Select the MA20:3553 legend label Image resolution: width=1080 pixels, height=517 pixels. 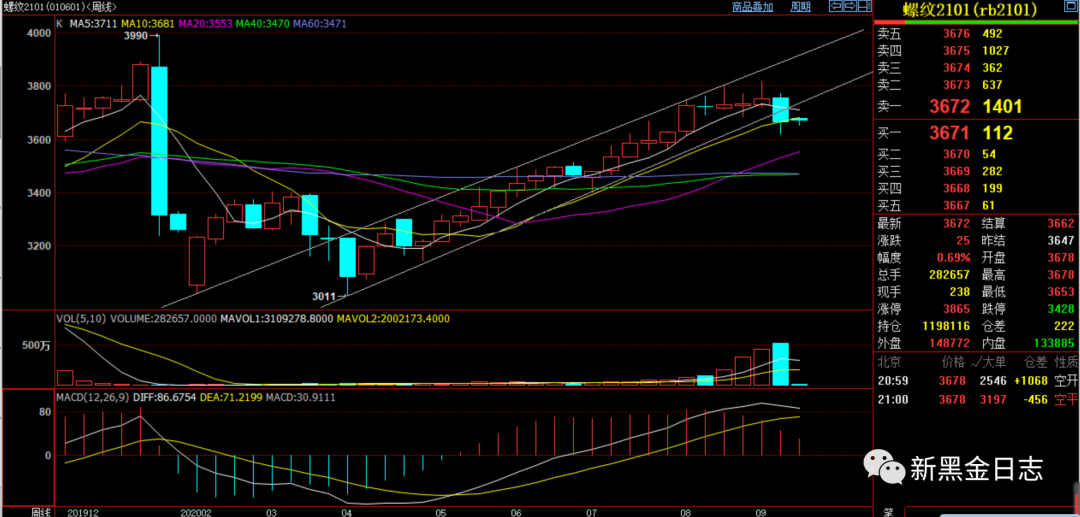(x=206, y=23)
